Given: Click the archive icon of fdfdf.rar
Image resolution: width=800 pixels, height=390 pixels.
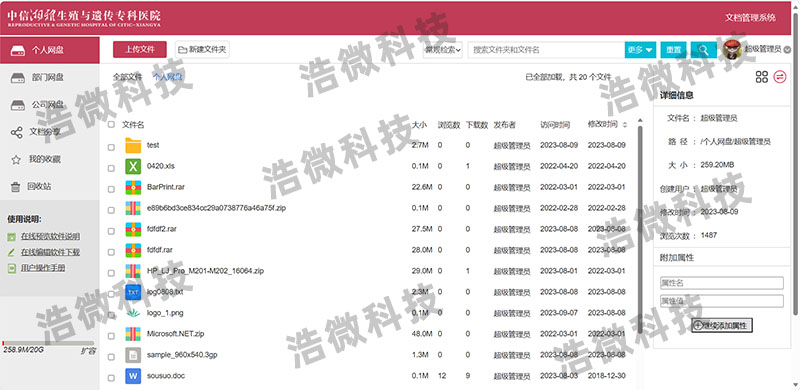Looking at the screenshot, I should point(133,250).
